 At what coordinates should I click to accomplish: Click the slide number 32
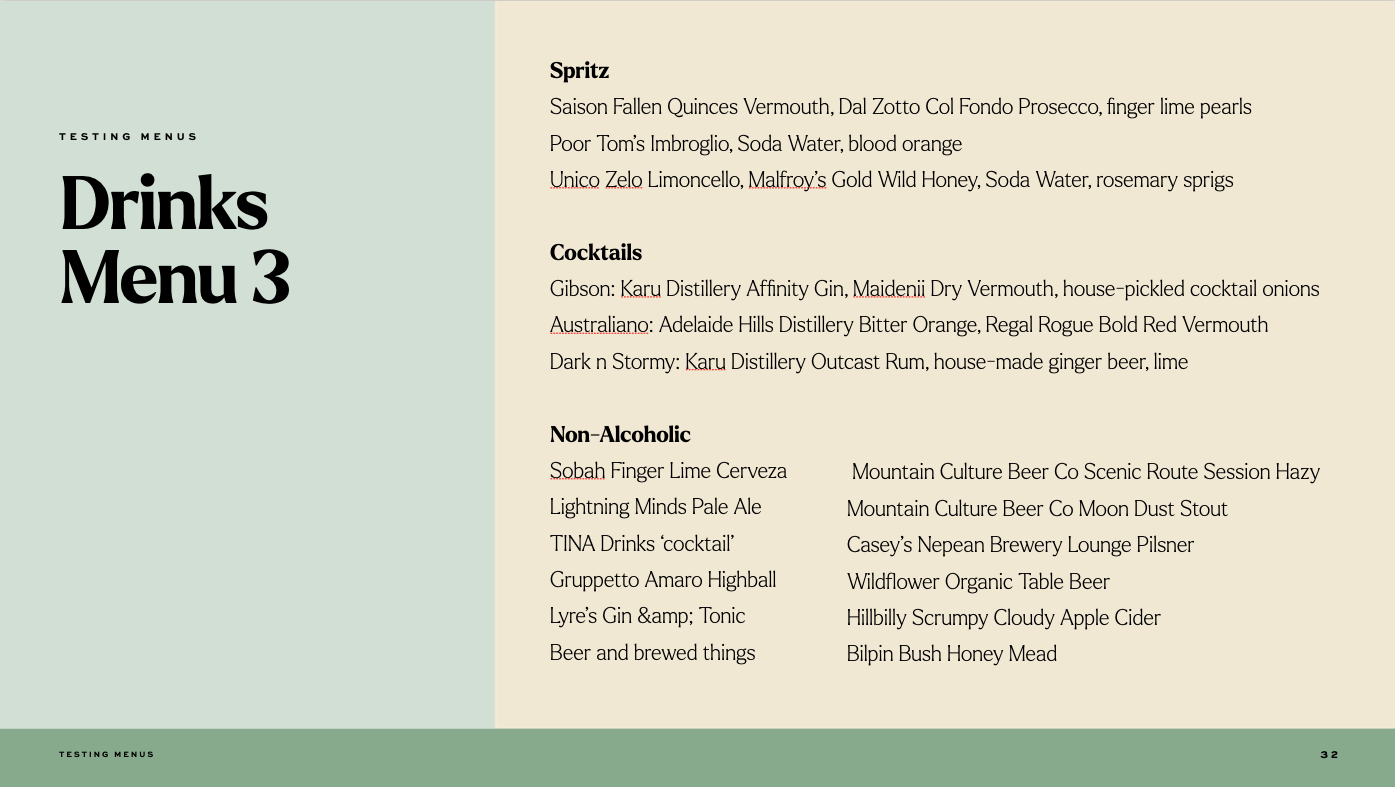pos(1329,755)
